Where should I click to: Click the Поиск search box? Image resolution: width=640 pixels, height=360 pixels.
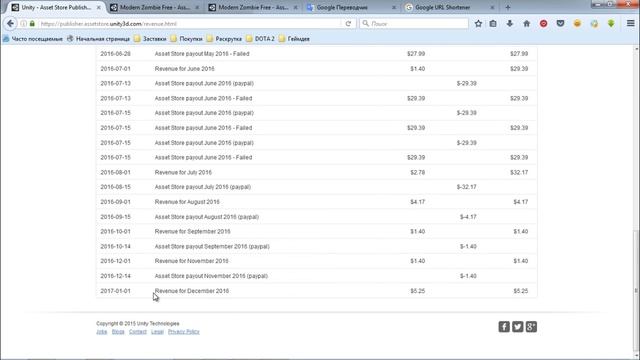(x=414, y=24)
